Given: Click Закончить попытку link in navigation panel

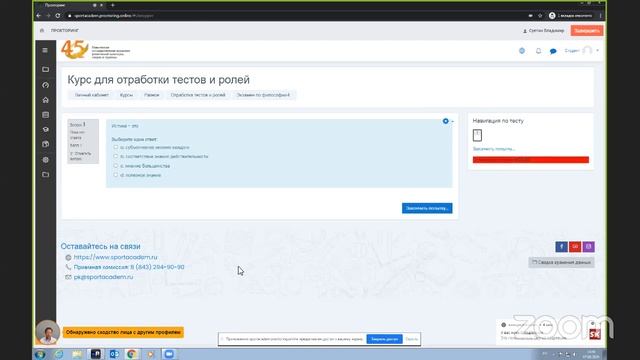Looking at the screenshot, I should (493, 149).
